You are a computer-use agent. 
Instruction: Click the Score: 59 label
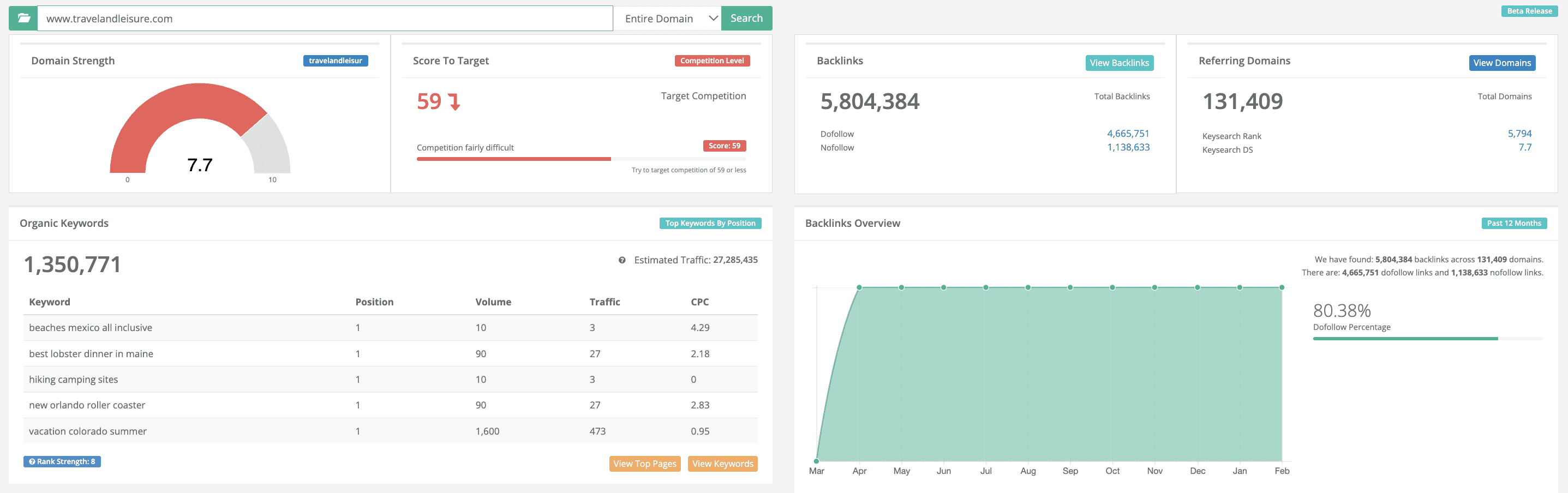coord(725,146)
